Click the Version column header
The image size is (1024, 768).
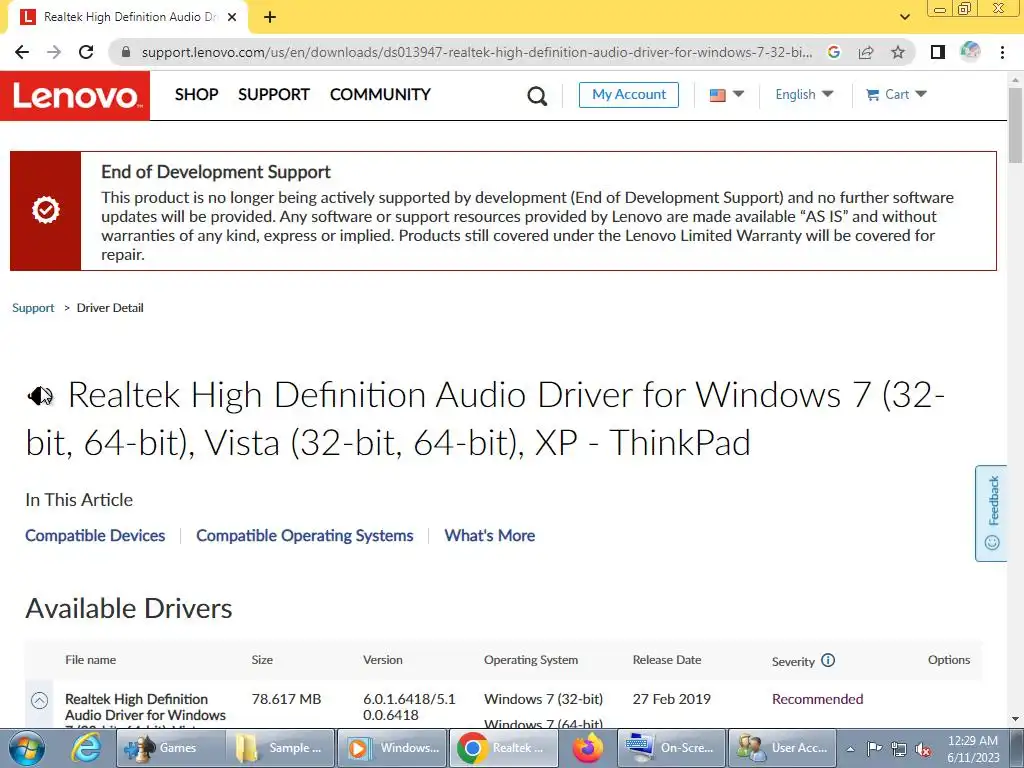383,660
